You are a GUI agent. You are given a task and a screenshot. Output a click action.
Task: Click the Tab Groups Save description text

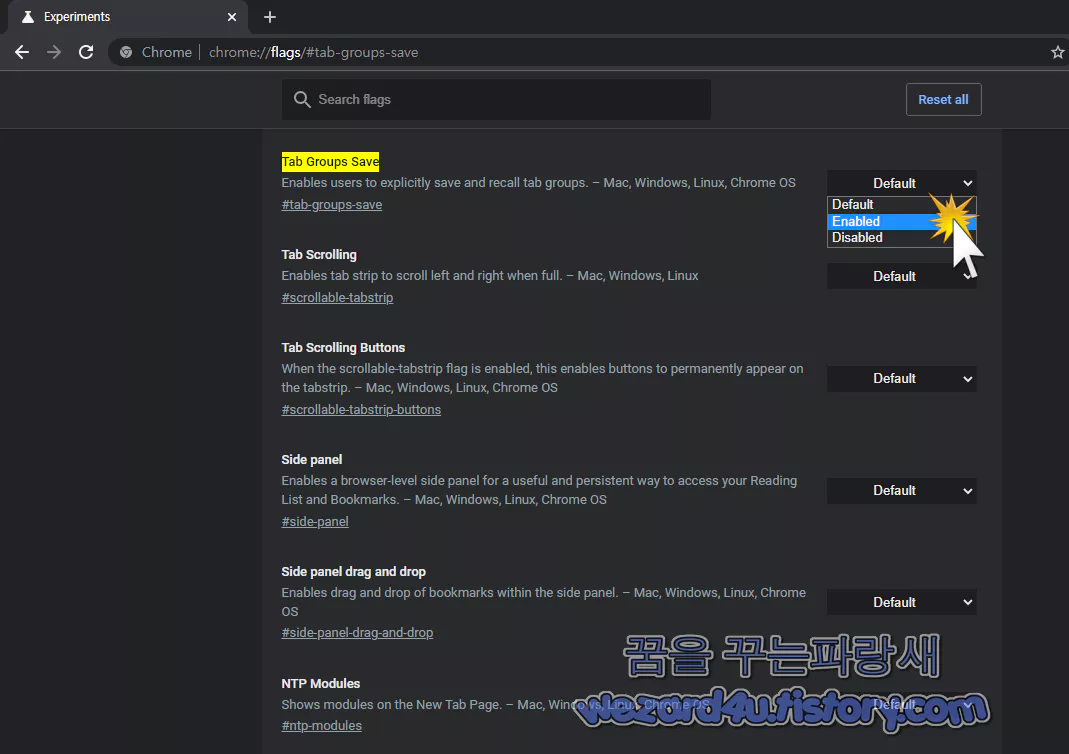coord(539,183)
